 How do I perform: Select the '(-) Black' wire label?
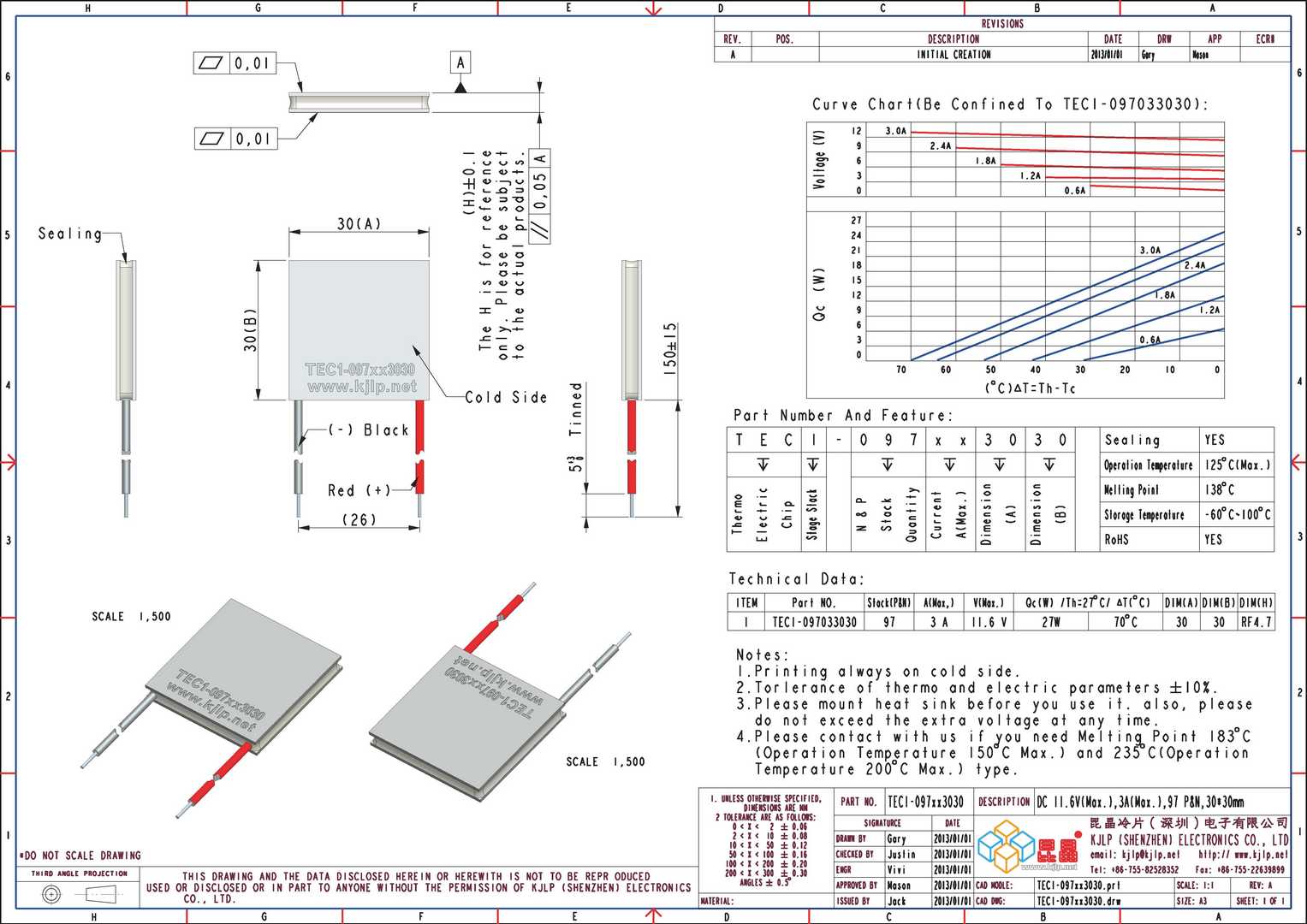click(369, 429)
